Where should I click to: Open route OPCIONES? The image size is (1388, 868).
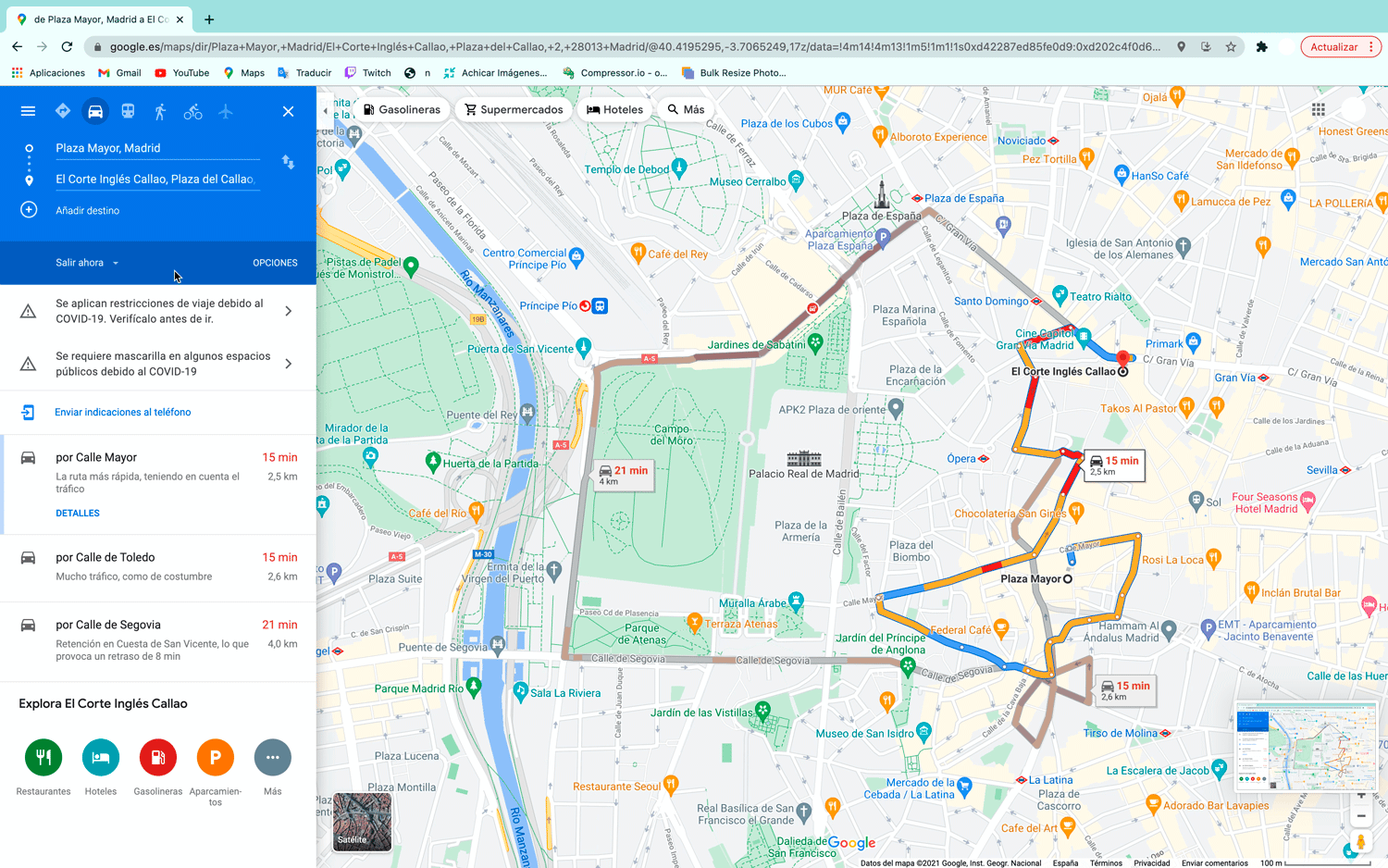click(275, 263)
